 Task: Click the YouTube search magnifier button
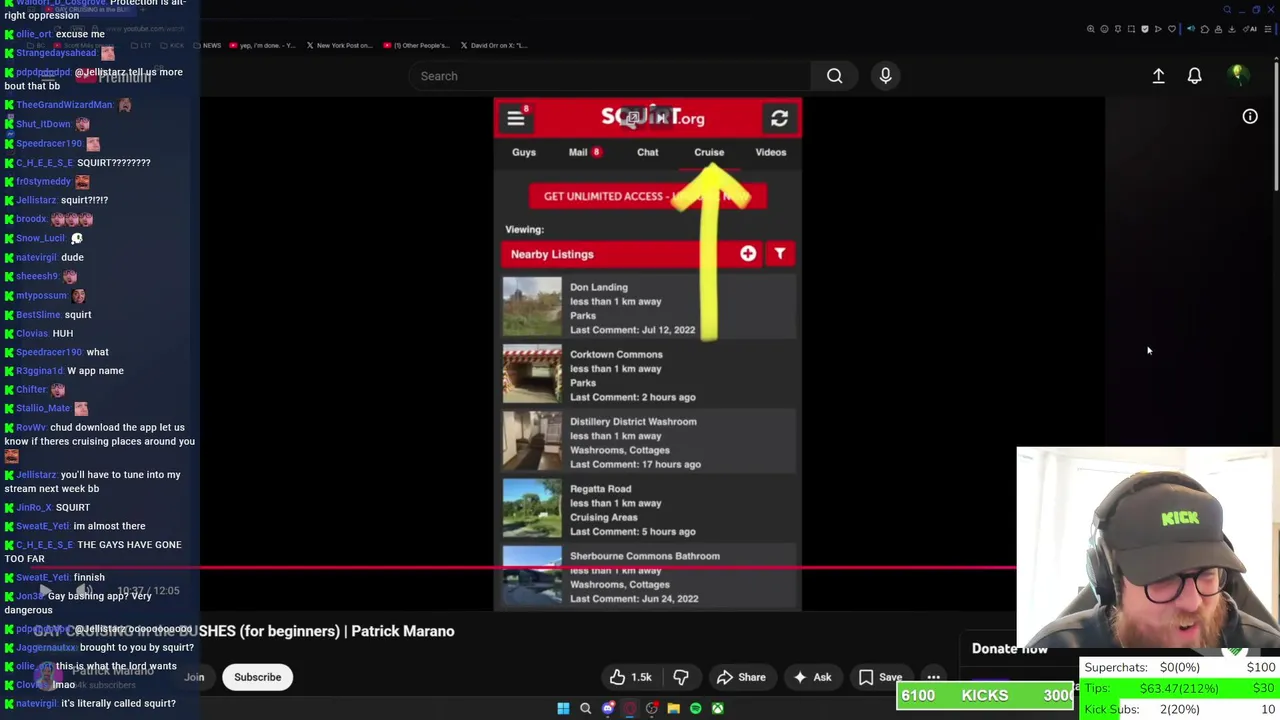coord(834,76)
